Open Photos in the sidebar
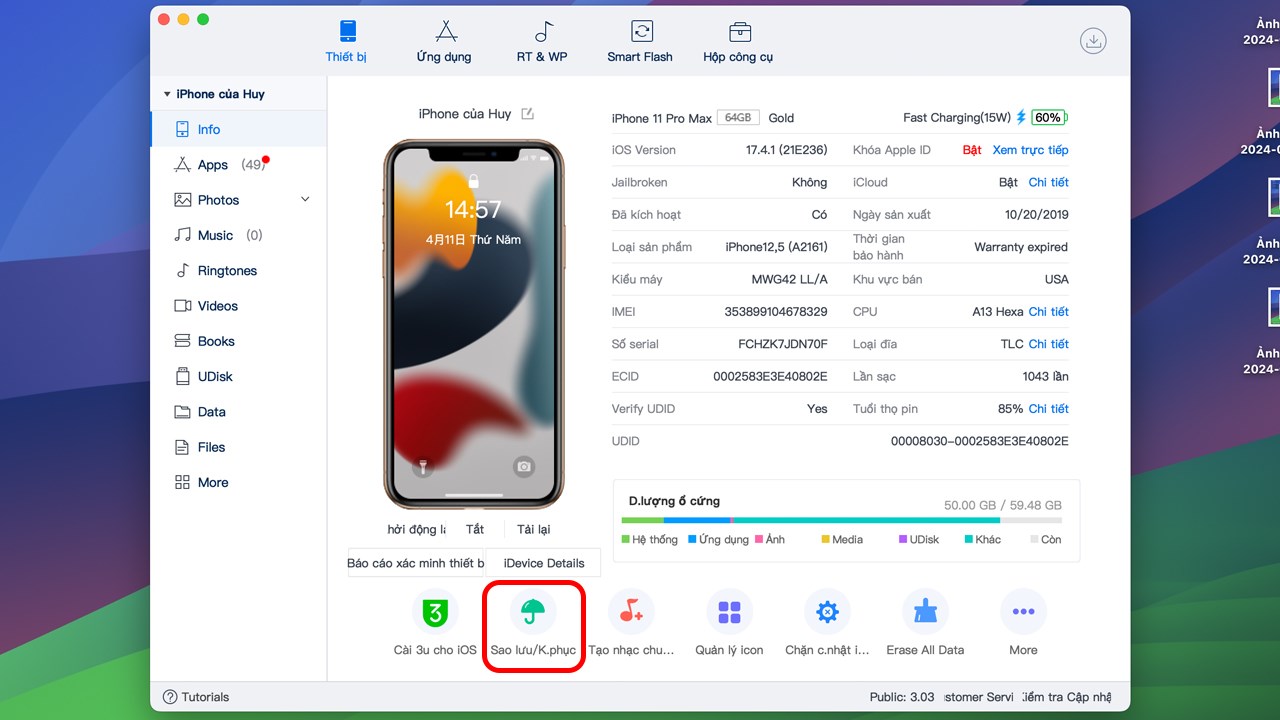 (238, 200)
